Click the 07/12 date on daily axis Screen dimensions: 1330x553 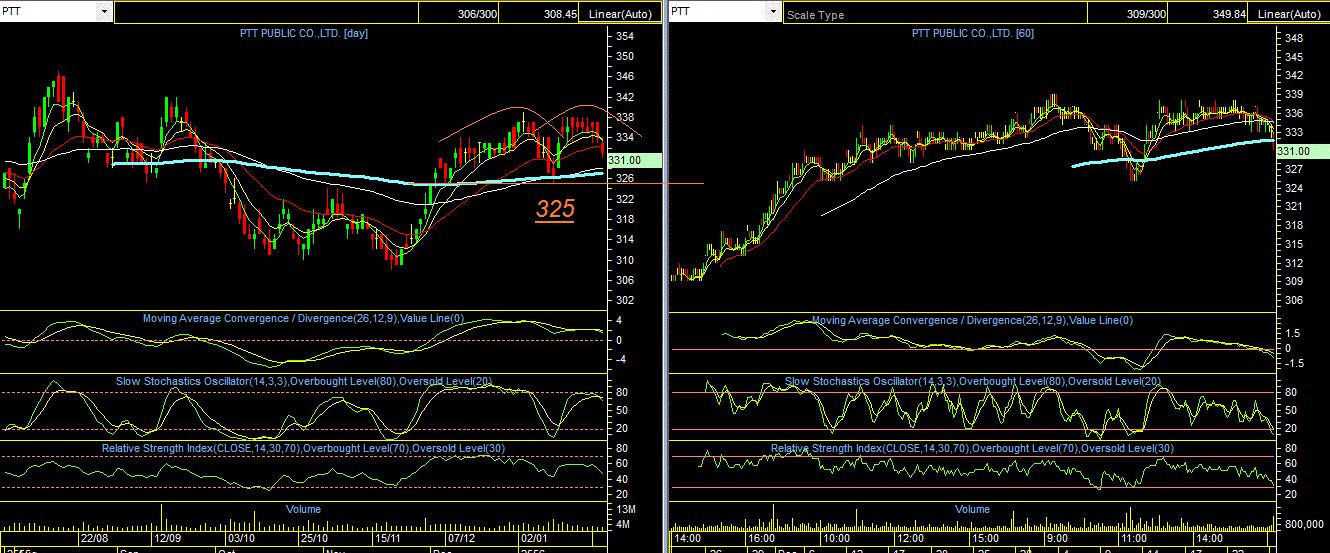pyautogui.click(x=462, y=538)
